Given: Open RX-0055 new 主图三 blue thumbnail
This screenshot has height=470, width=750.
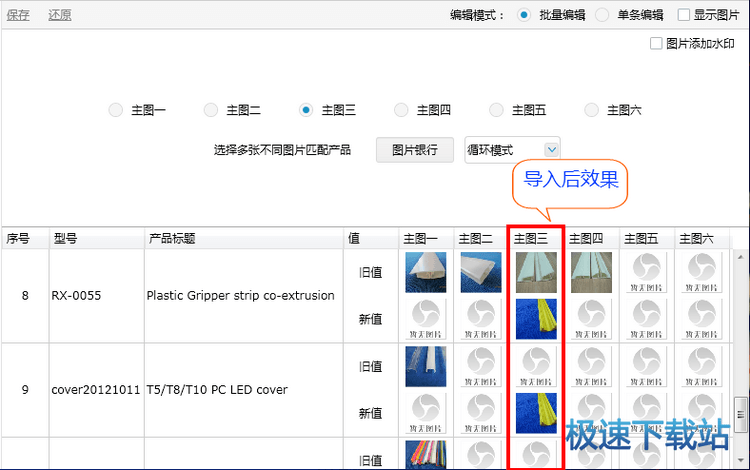Looking at the screenshot, I should click(x=536, y=319).
